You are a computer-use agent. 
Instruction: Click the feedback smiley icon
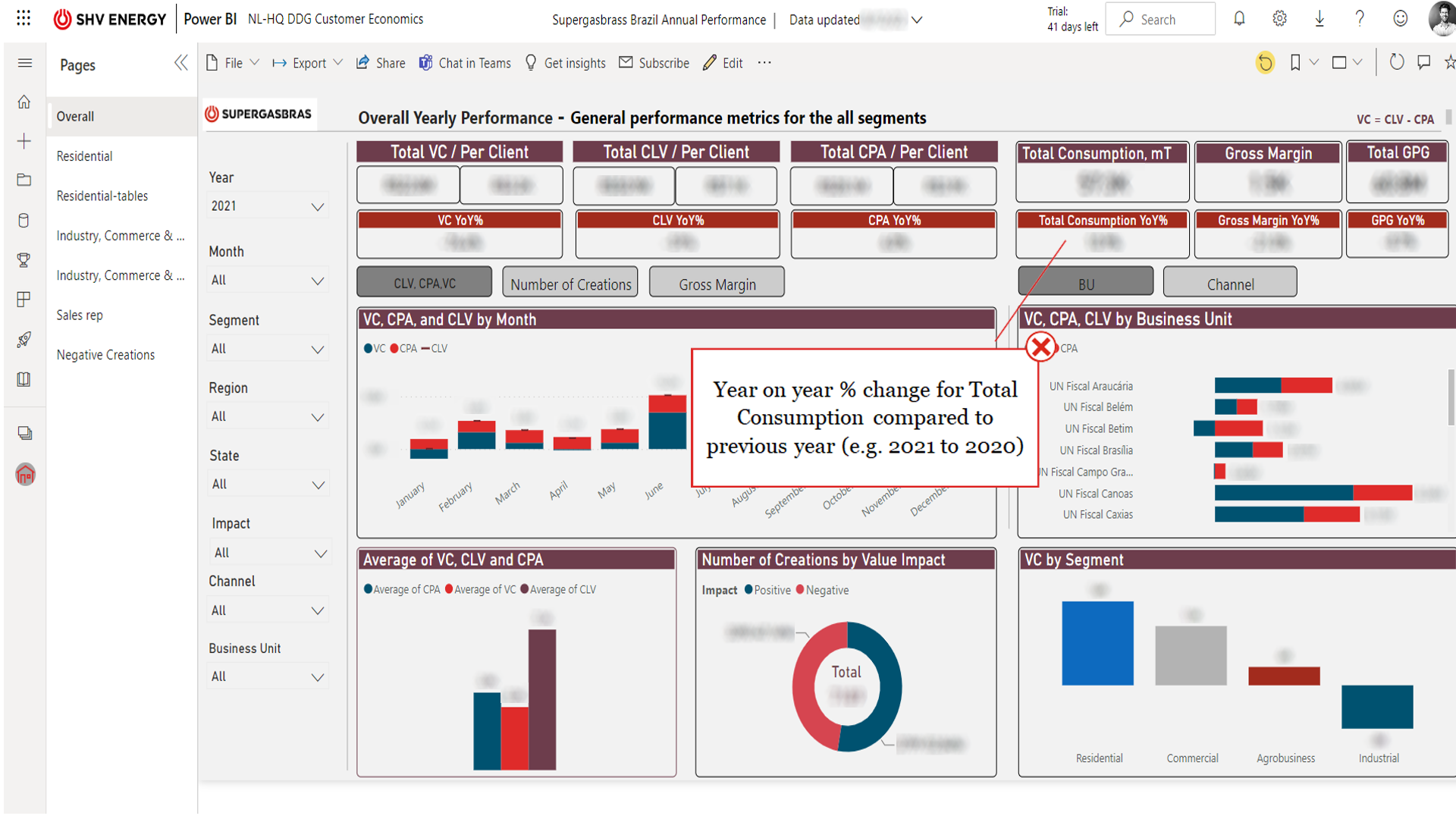(1400, 19)
